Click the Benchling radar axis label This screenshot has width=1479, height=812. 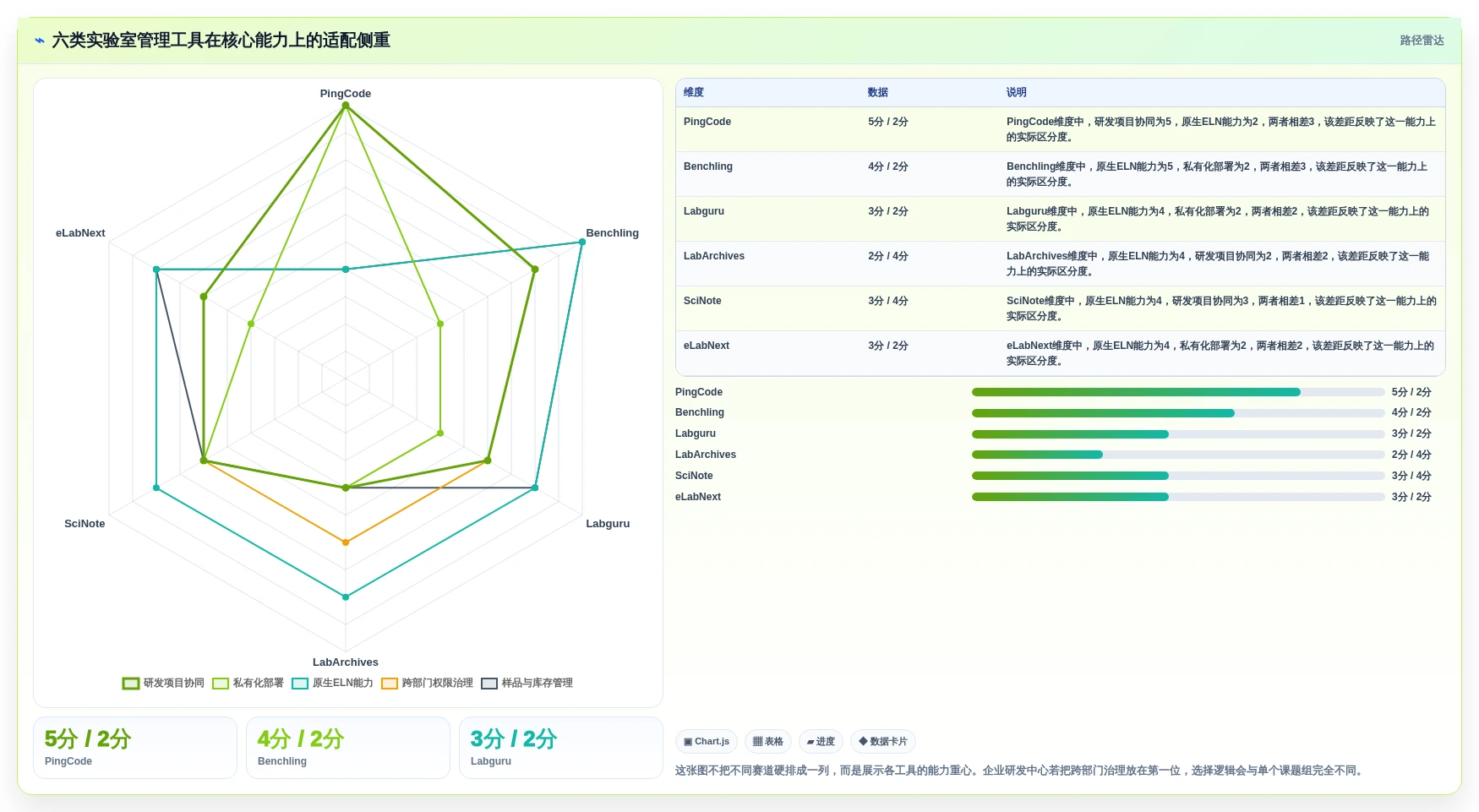(x=613, y=233)
